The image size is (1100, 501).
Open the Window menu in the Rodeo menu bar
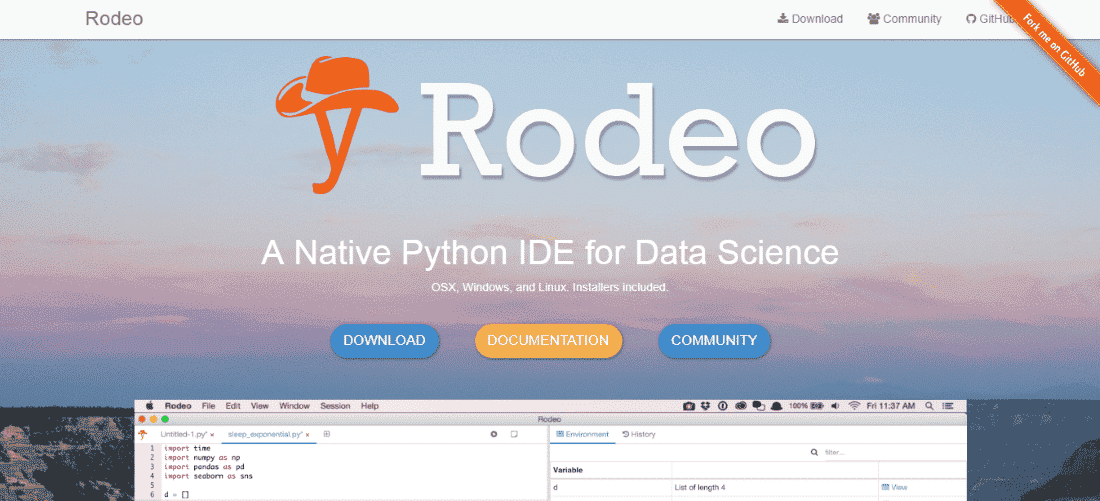tap(295, 406)
